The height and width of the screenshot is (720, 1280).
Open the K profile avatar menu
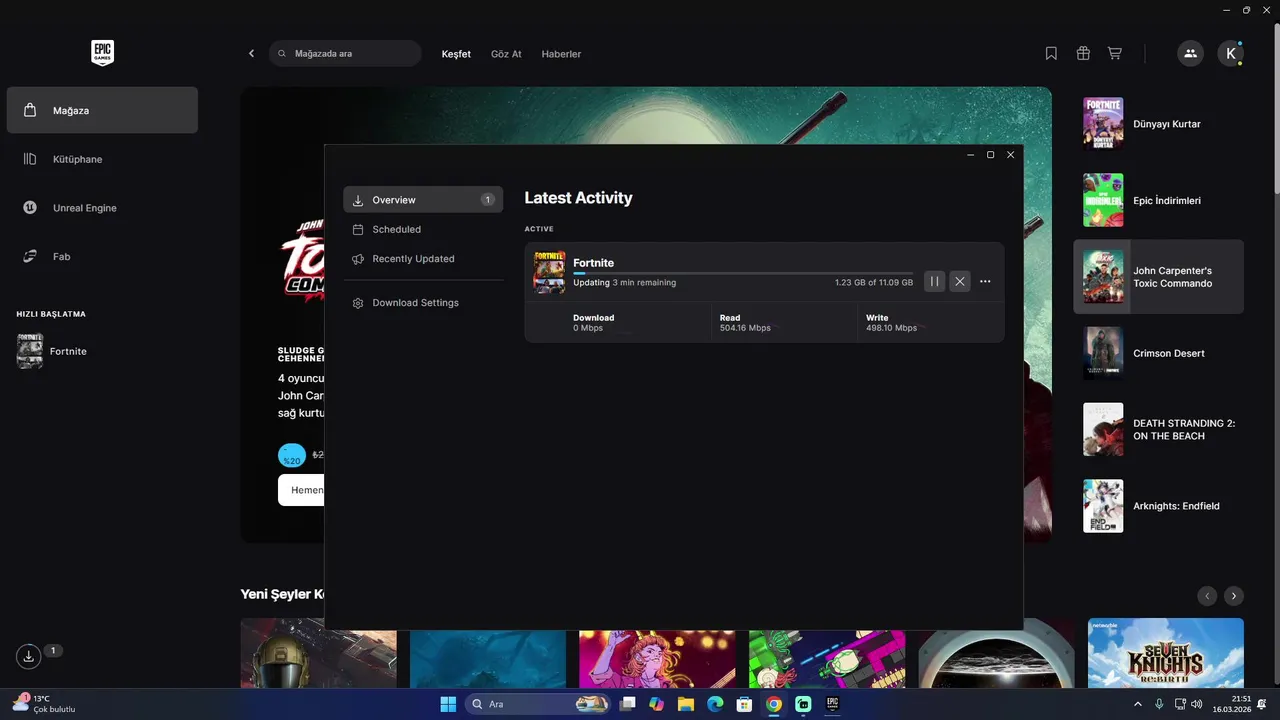pos(1230,54)
